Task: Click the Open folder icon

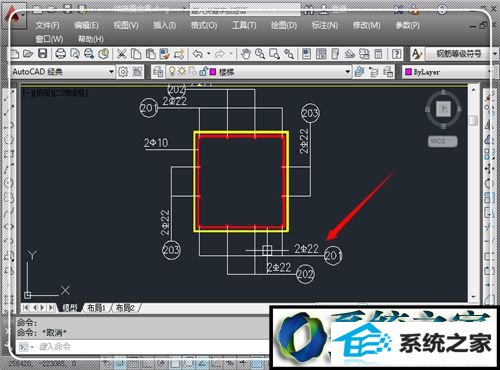Action: point(28,54)
